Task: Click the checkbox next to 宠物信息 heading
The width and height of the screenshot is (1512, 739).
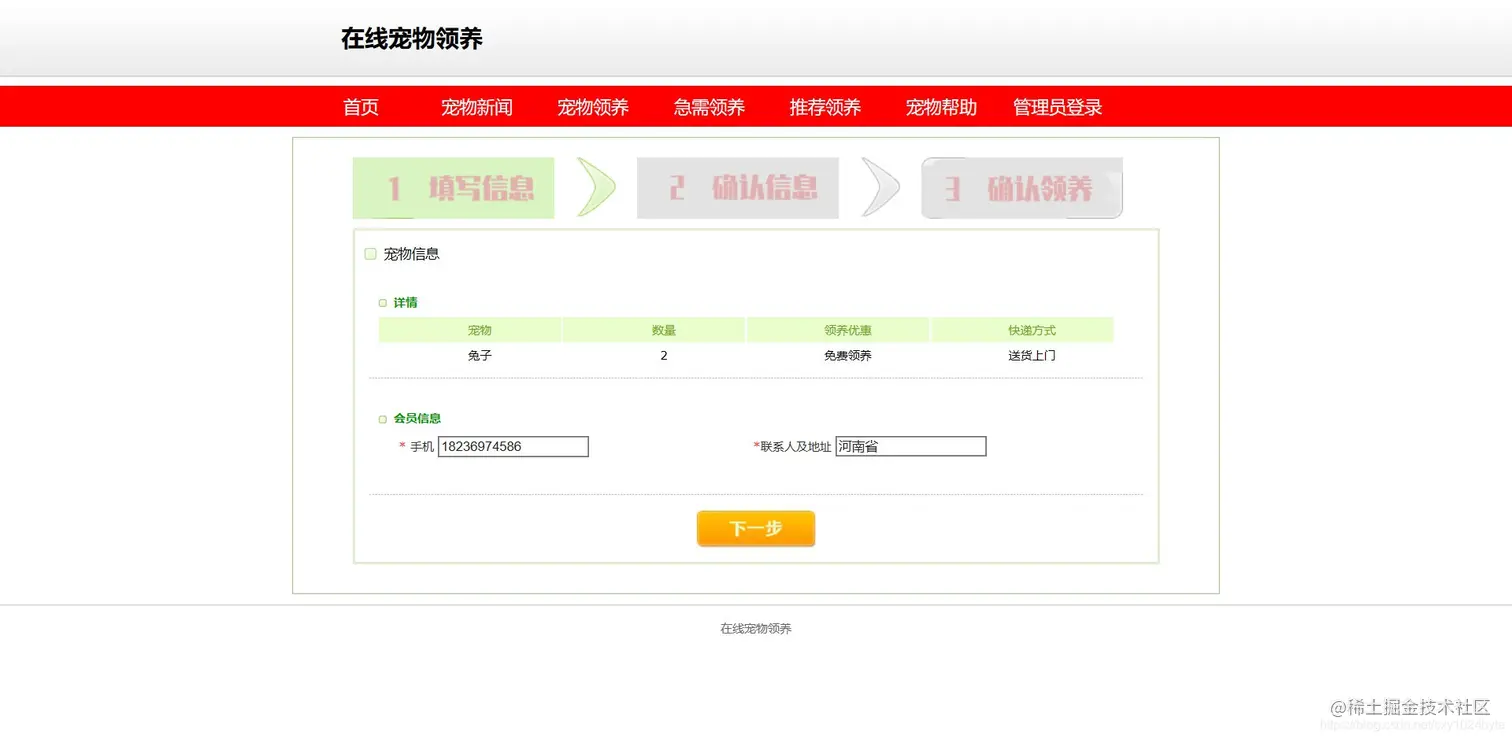Action: click(370, 253)
